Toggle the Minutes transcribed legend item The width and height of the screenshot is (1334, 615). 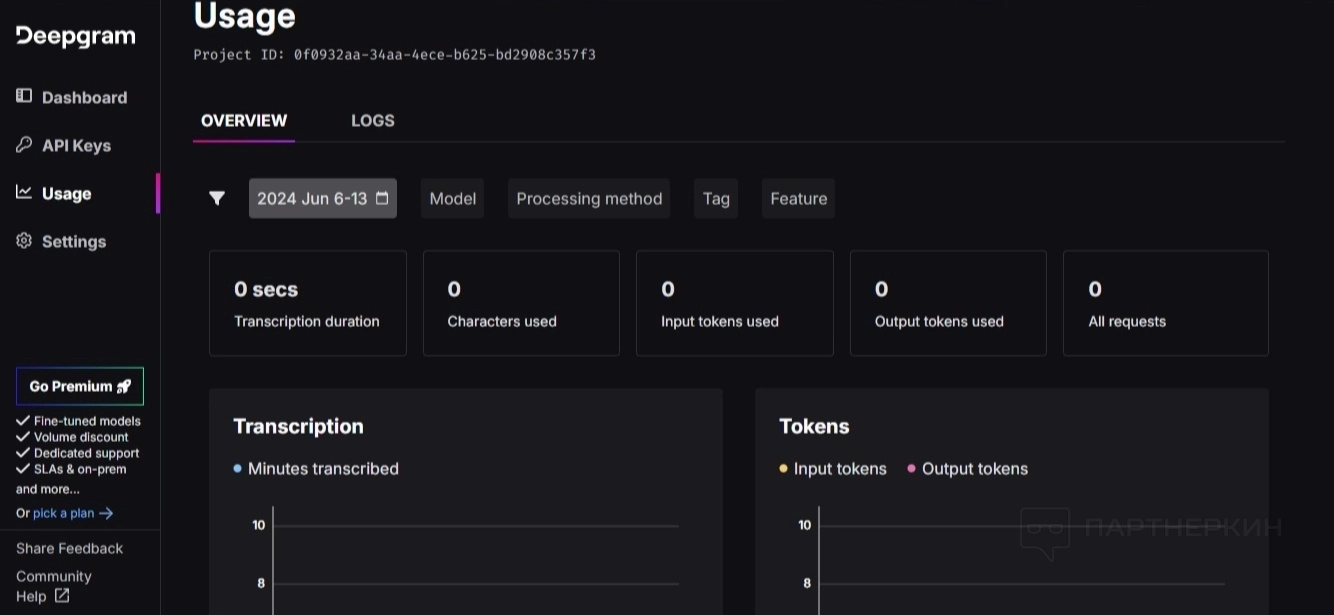tap(316, 468)
